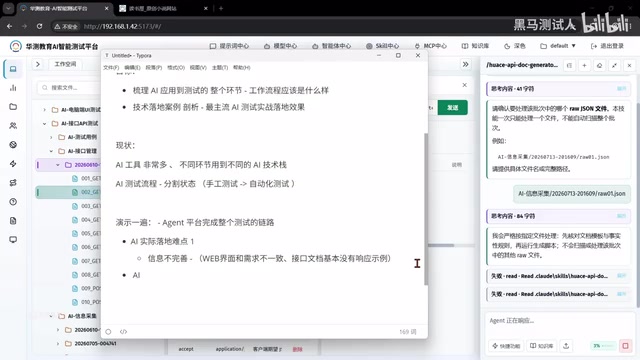Toggle Typora source code mode icon

pos(123,331)
